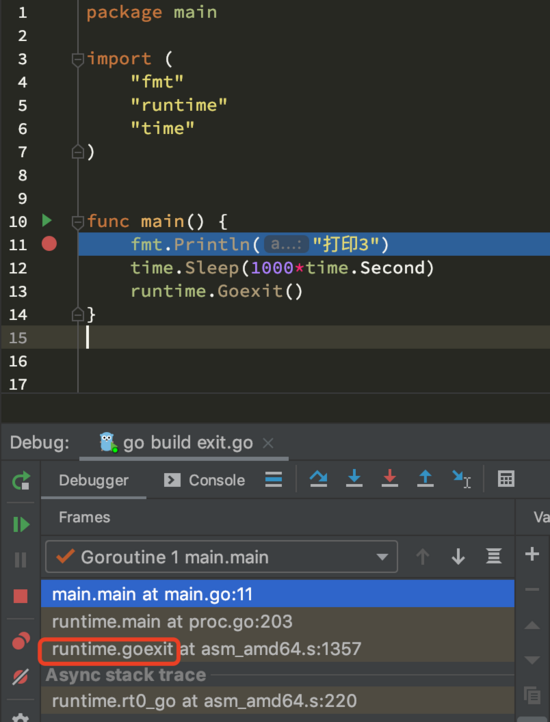Run main using green gutter arrow
This screenshot has width=550, height=722.
[x=47, y=220]
